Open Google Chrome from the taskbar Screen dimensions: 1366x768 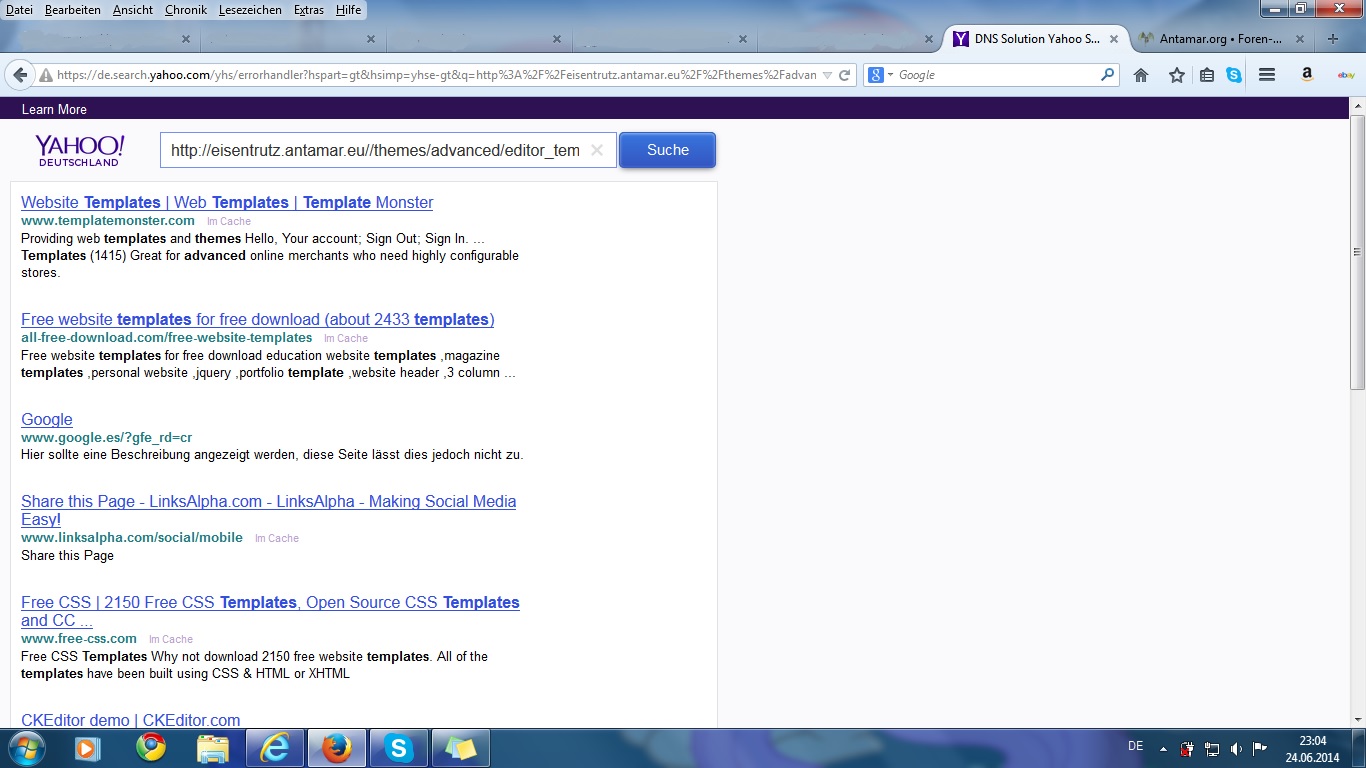(151, 747)
